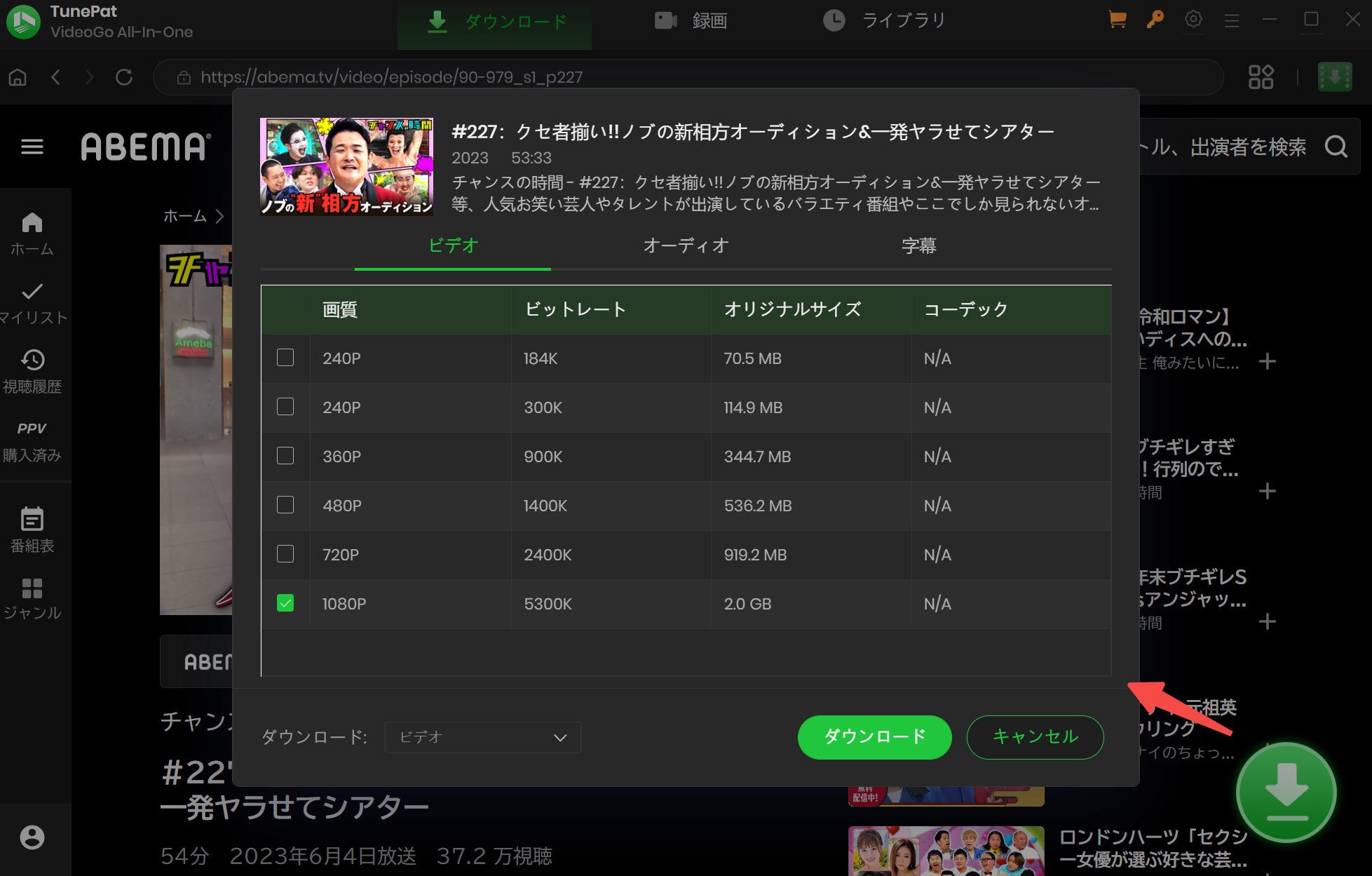Image resolution: width=1372 pixels, height=876 pixels.
Task: Open ホーム in ABEMA sidebar
Action: coord(32,234)
